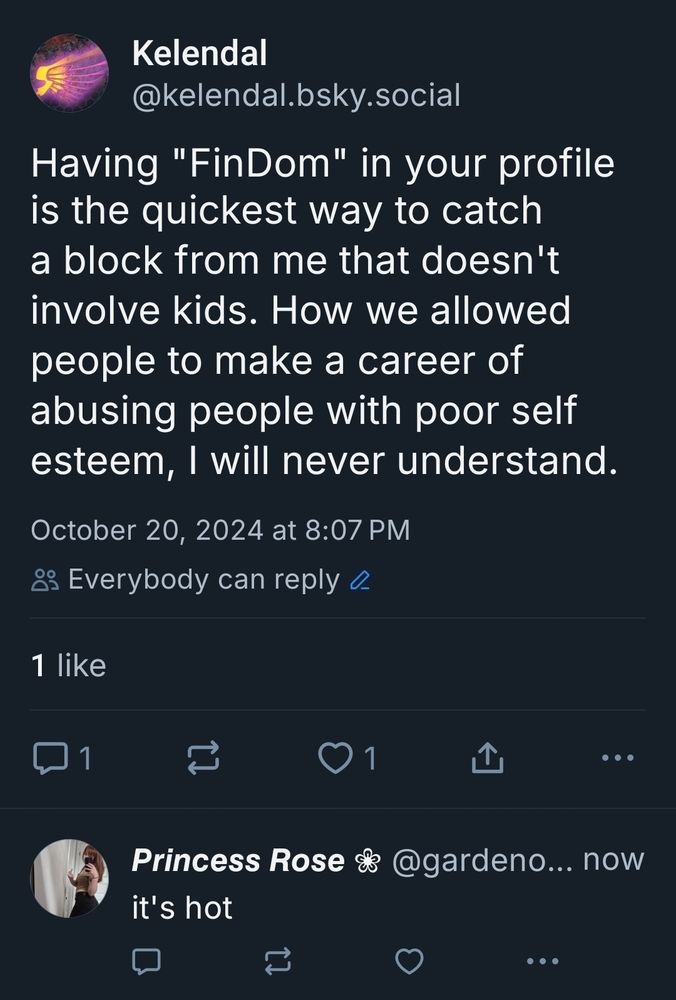Open the Kelendal display name link
The height and width of the screenshot is (1000, 676).
pyautogui.click(x=199, y=54)
